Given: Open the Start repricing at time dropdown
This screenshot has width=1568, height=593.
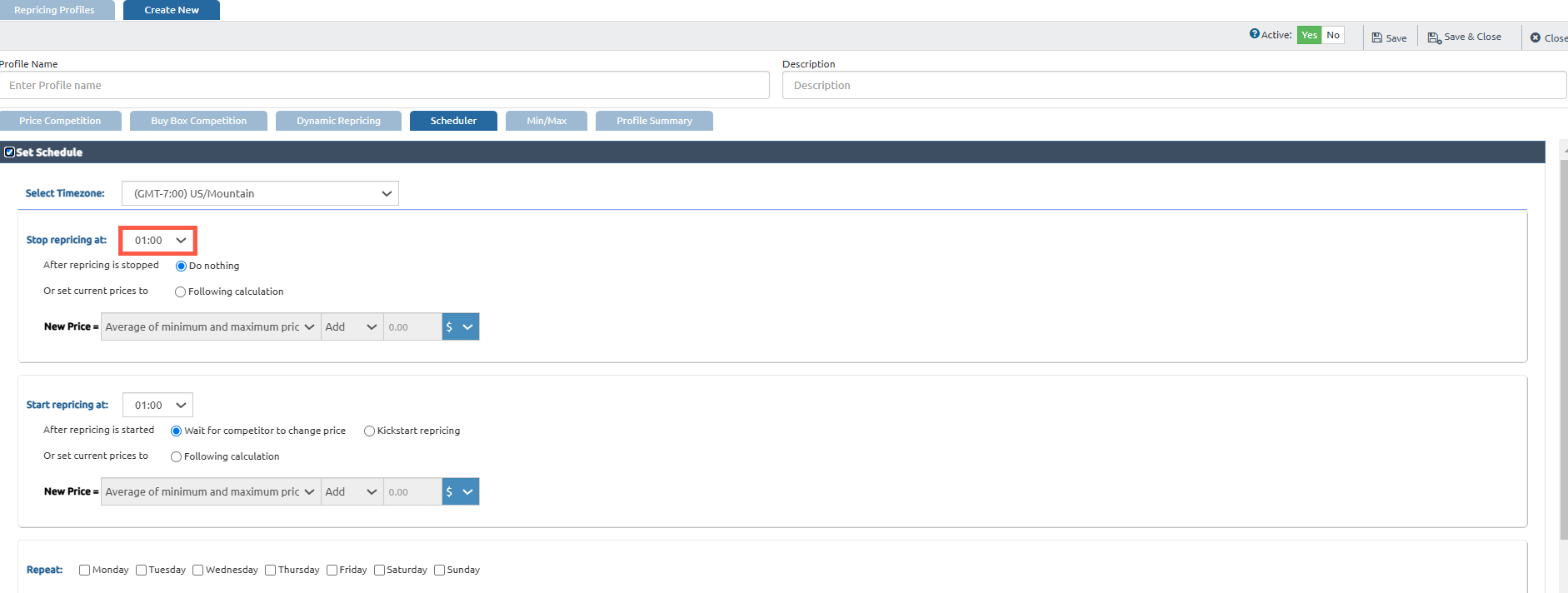Looking at the screenshot, I should pyautogui.click(x=158, y=406).
